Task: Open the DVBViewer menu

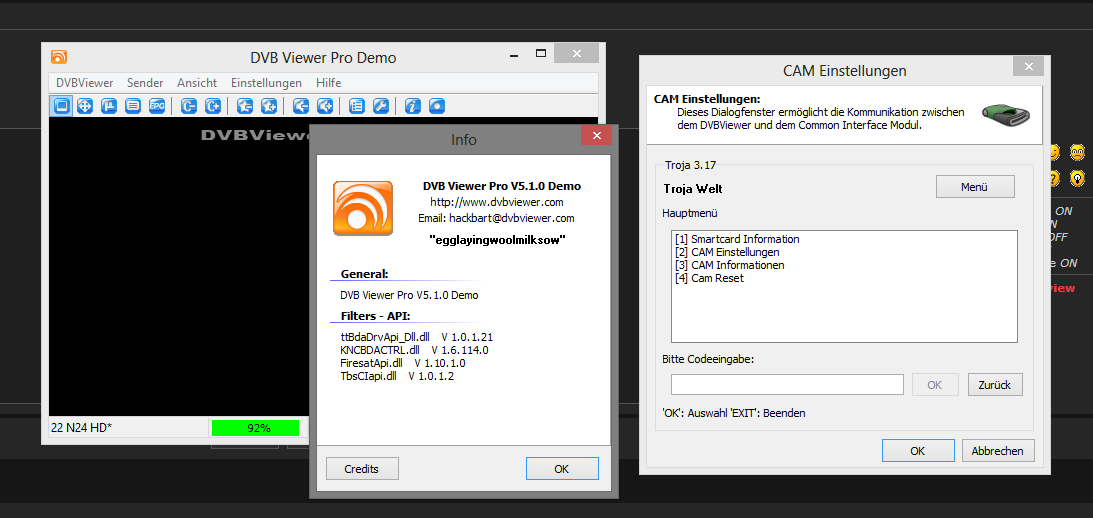Action: click(x=85, y=82)
